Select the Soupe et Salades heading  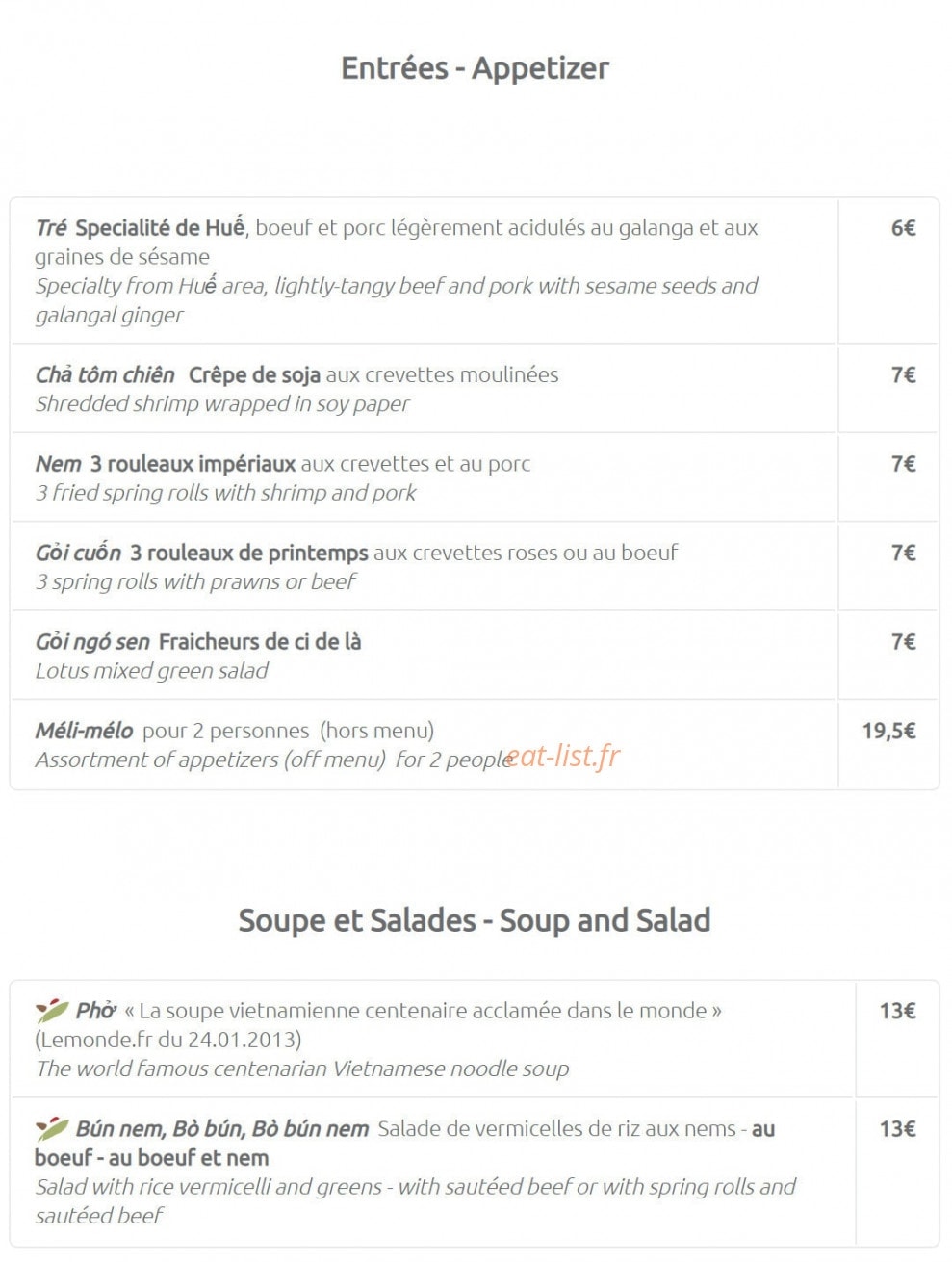[475, 920]
